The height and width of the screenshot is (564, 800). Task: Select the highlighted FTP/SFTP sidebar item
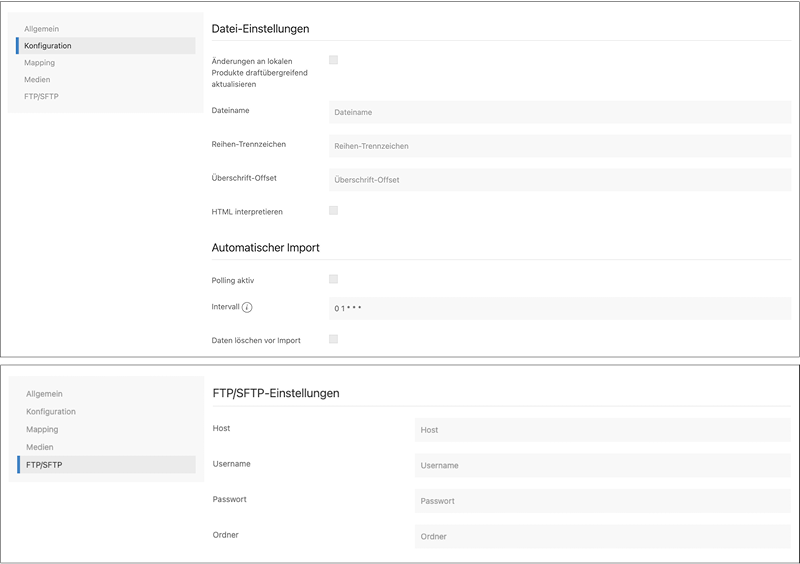44,465
